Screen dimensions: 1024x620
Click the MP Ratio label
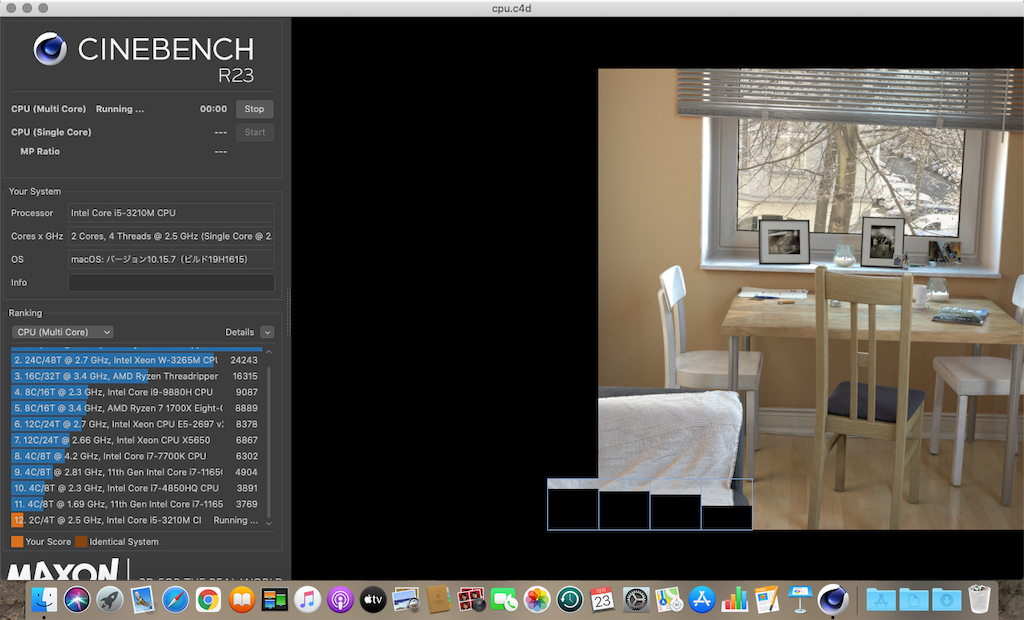coord(40,152)
